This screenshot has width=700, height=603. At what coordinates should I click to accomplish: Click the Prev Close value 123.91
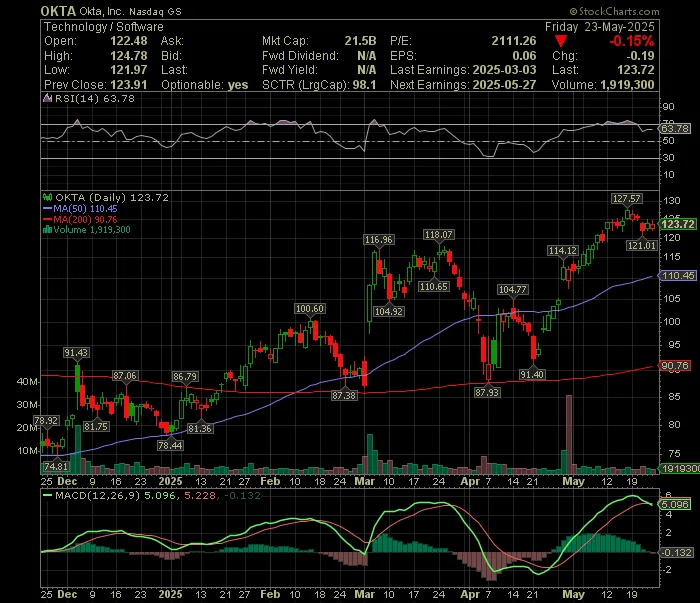(129, 85)
